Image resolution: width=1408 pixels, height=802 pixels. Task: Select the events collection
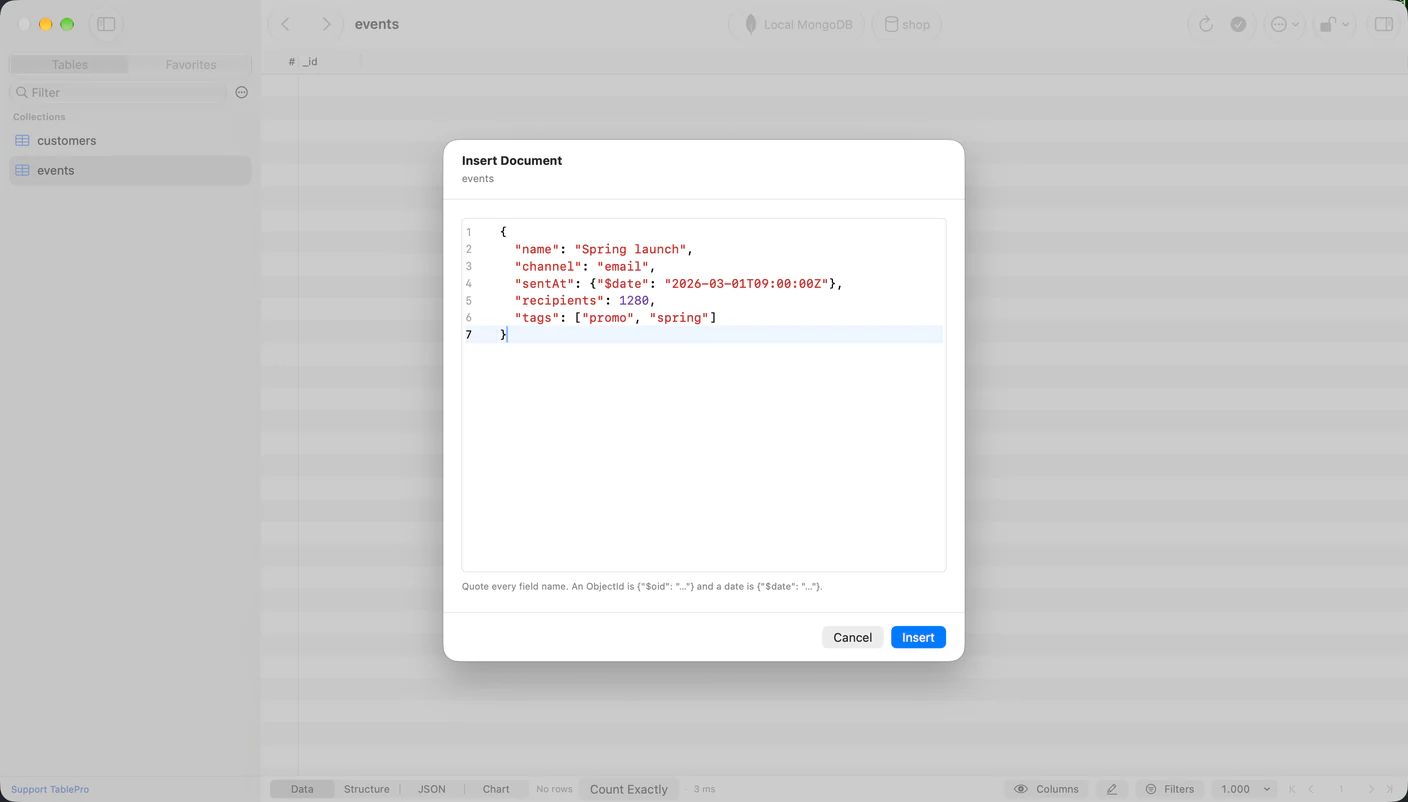130,170
